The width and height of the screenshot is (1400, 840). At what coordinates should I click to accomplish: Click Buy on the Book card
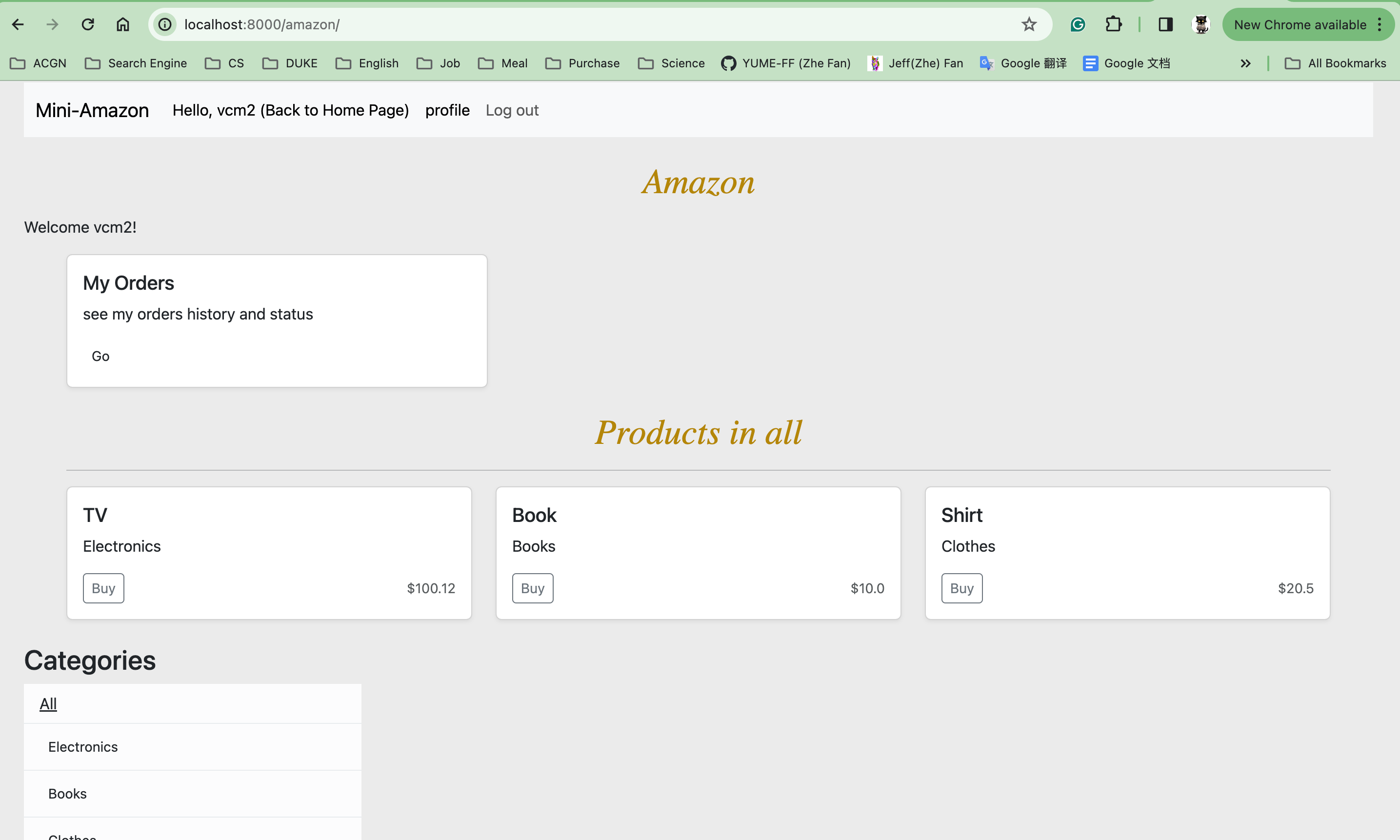tap(533, 588)
